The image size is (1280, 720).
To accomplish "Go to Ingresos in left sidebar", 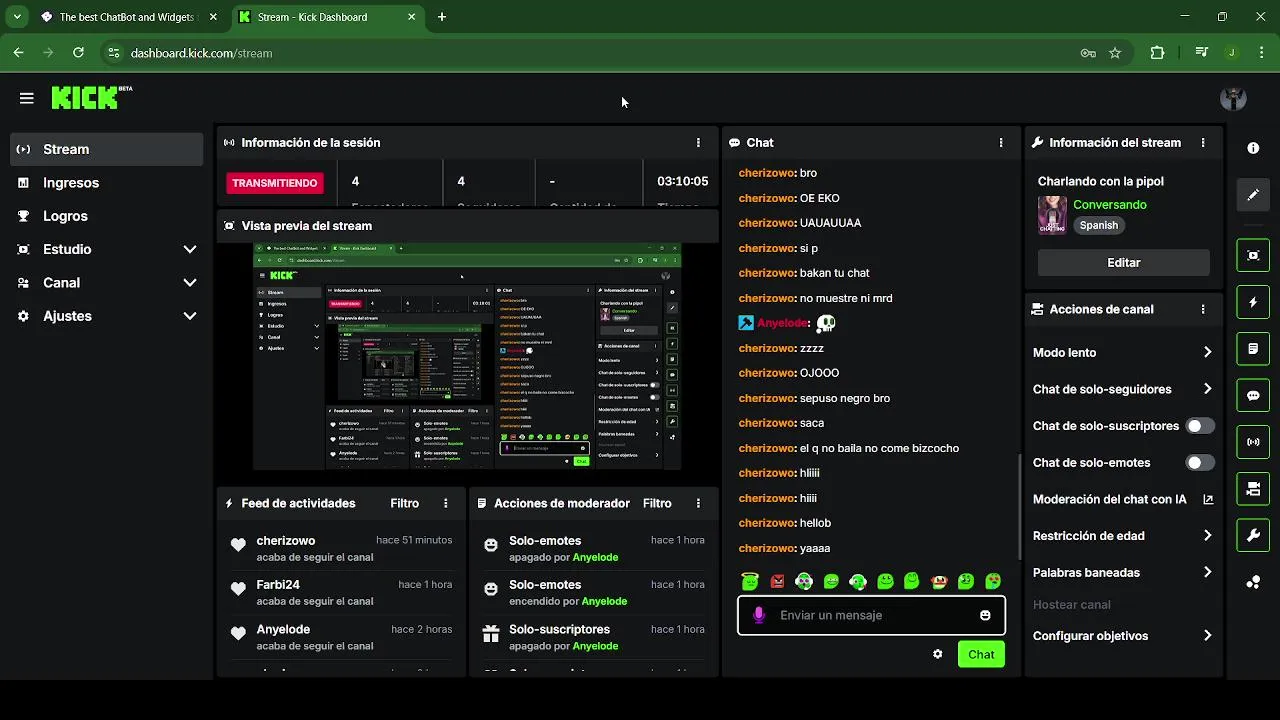I will (x=106, y=183).
